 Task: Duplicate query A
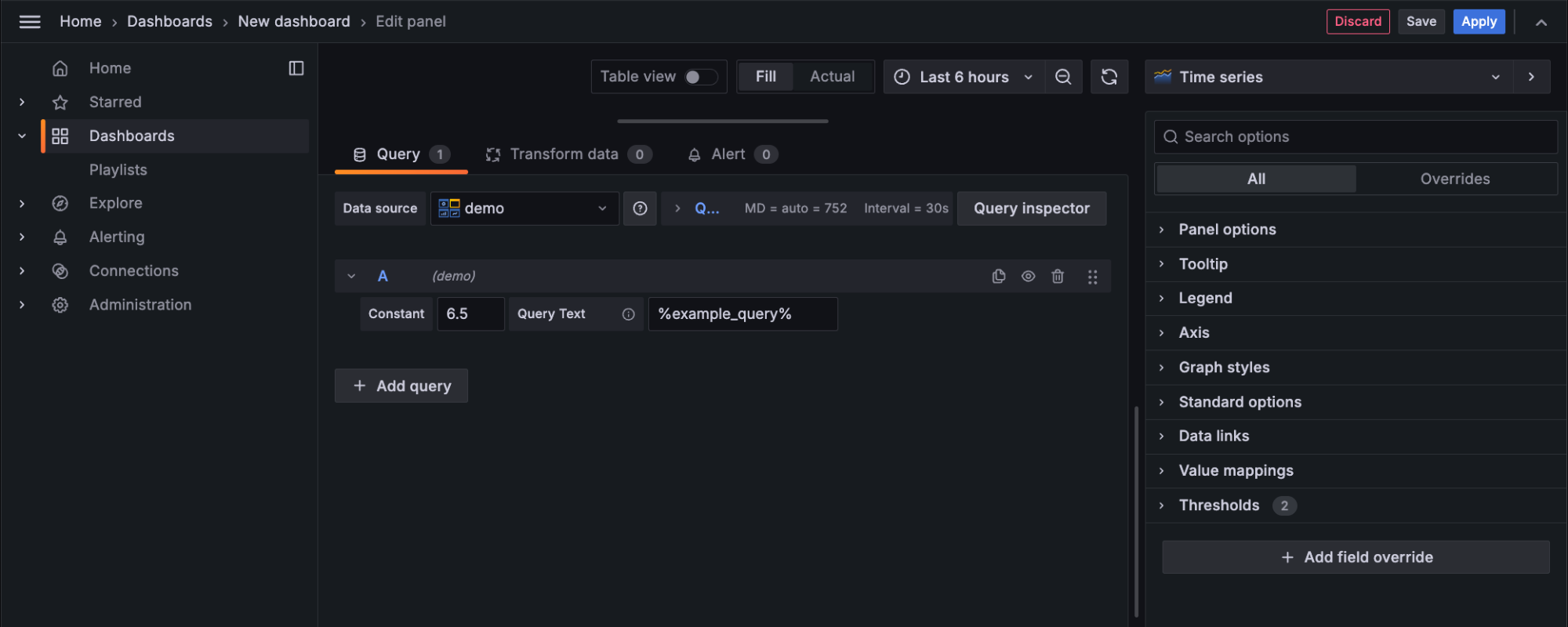pyautogui.click(x=999, y=276)
